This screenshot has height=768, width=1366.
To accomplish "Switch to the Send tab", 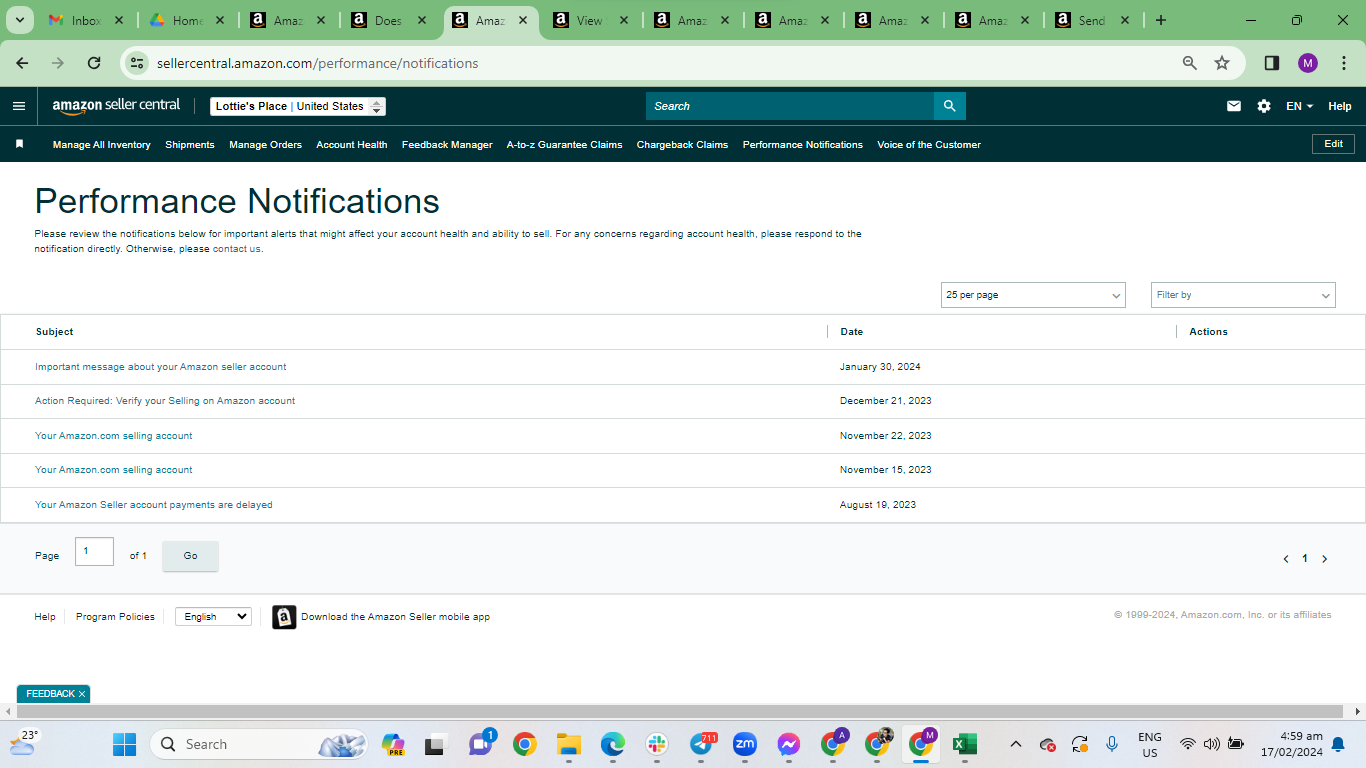I will (1092, 20).
